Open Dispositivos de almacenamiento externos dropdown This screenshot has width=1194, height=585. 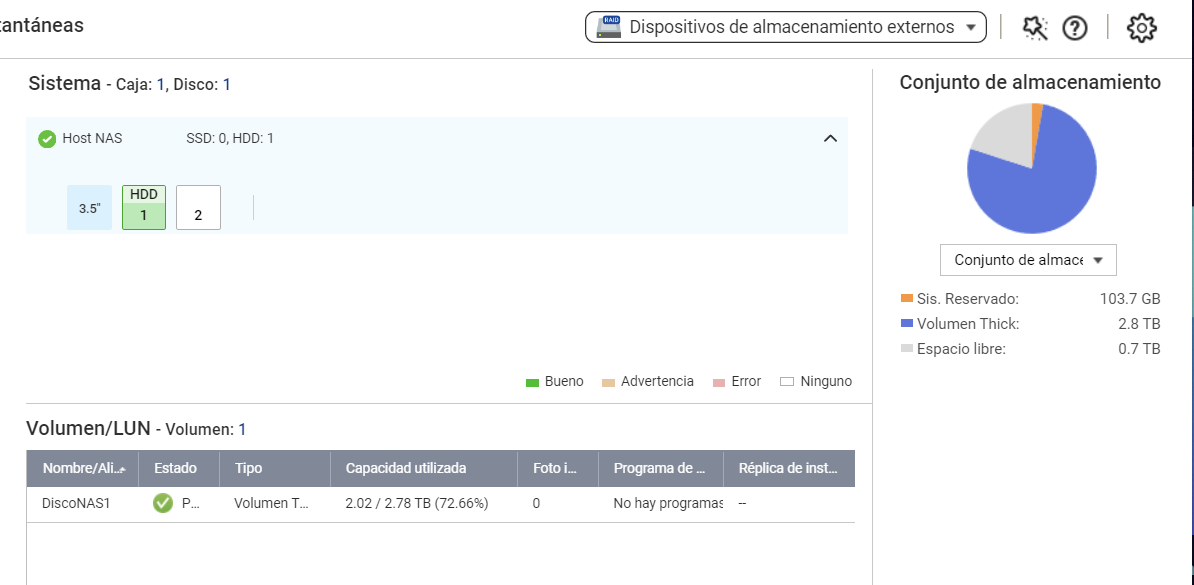(x=785, y=28)
